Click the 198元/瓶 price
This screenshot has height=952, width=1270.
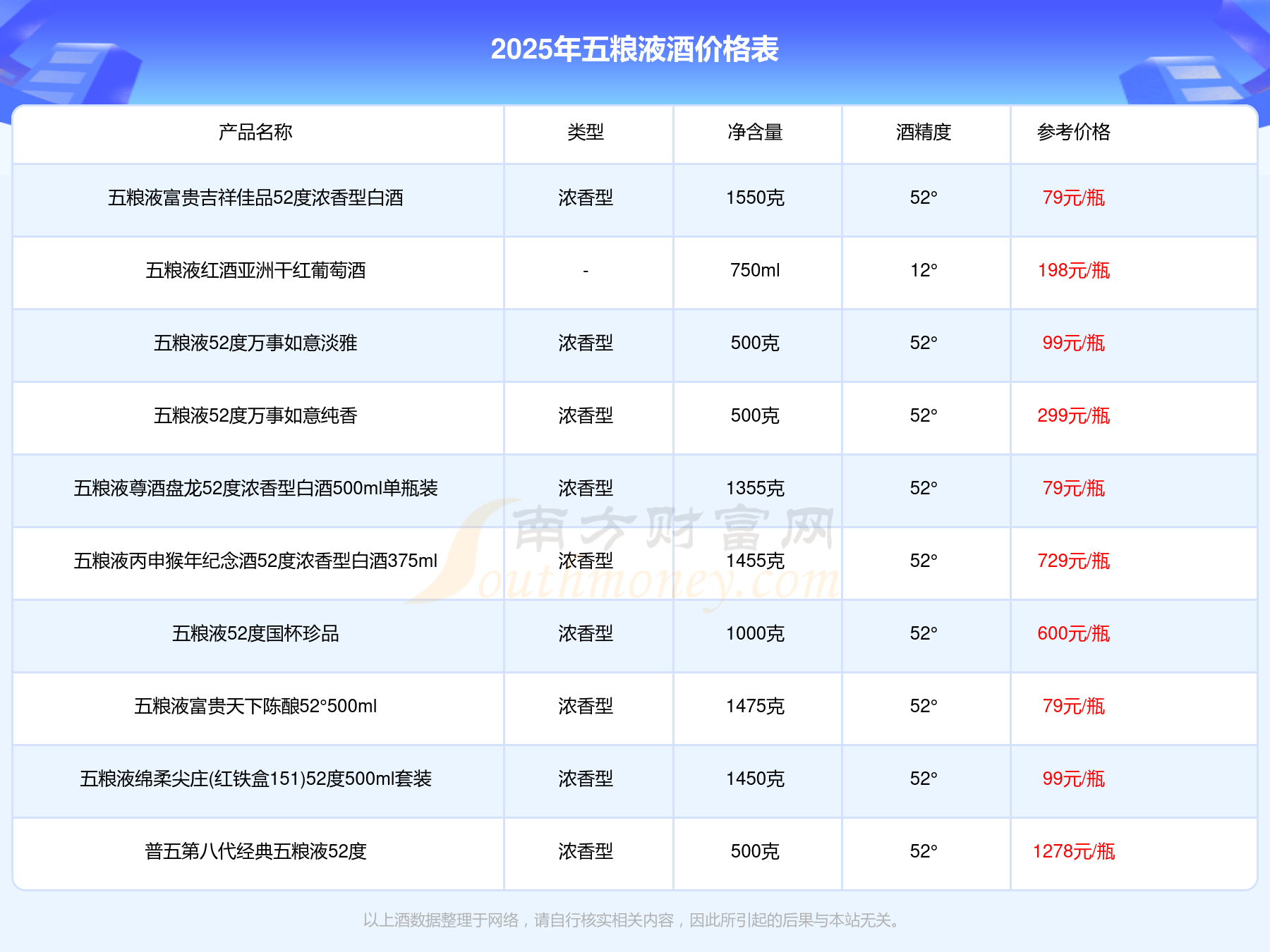point(1074,270)
